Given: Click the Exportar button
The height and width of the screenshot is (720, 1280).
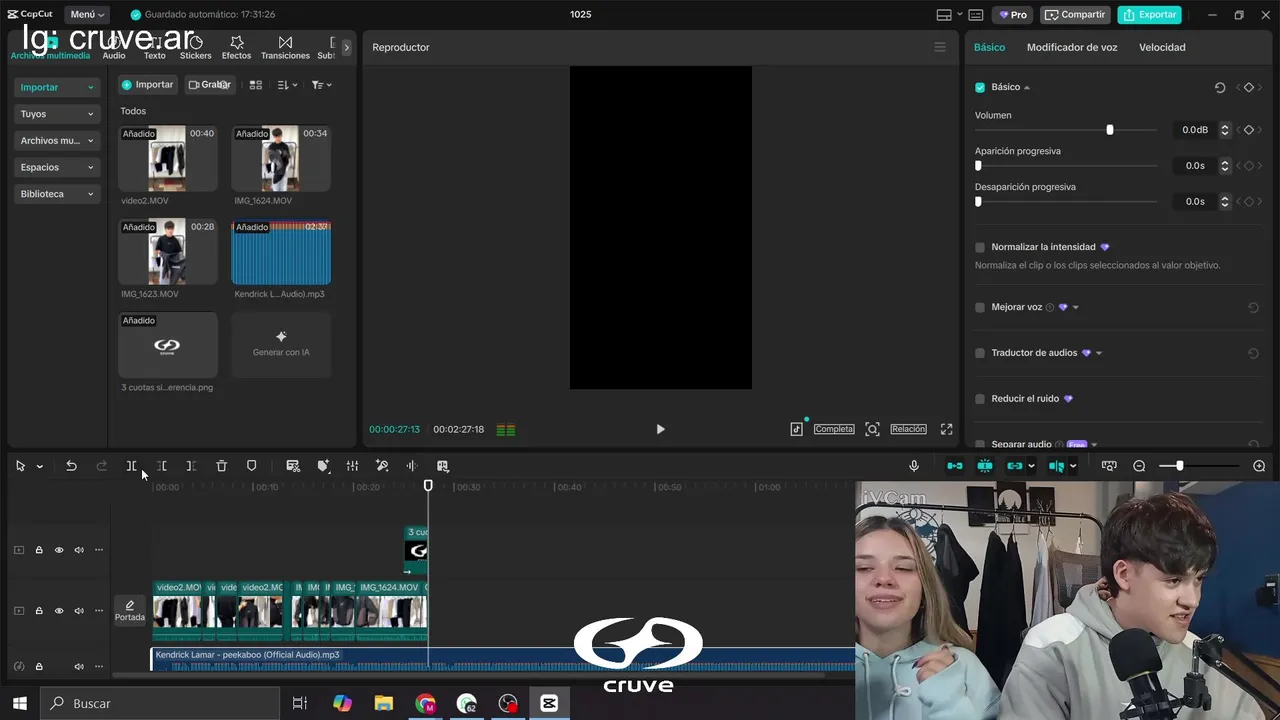Looking at the screenshot, I should pyautogui.click(x=1149, y=15).
